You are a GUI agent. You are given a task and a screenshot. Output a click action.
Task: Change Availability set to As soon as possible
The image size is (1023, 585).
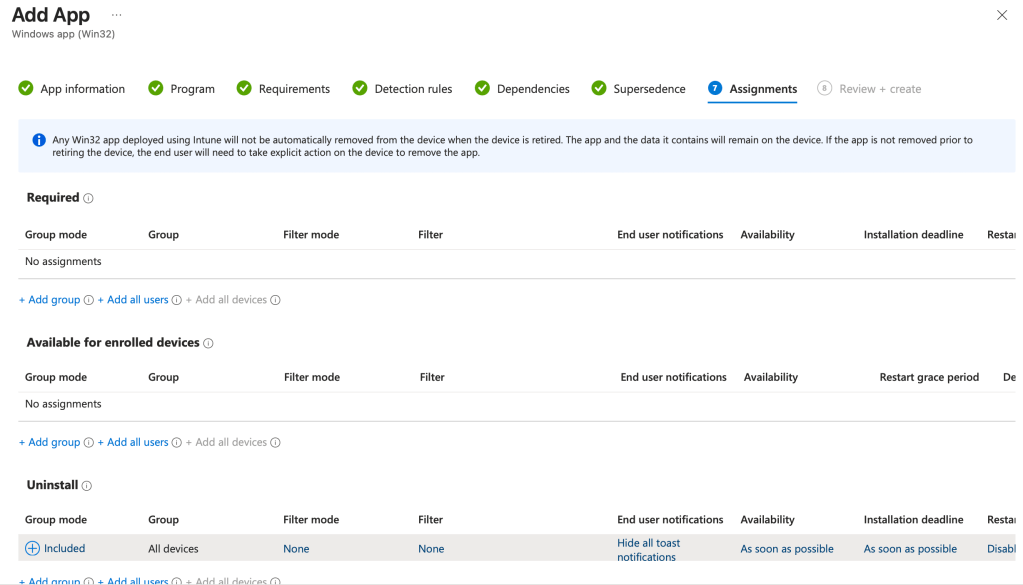pyautogui.click(x=786, y=548)
